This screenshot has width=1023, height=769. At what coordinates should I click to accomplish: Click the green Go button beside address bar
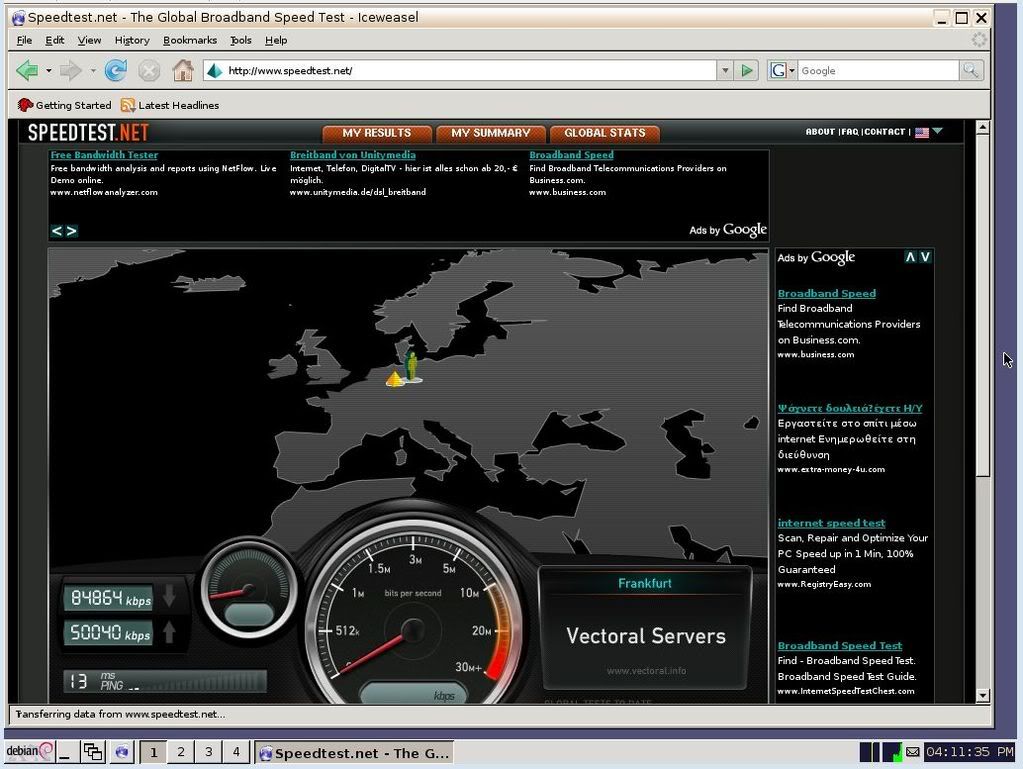747,70
